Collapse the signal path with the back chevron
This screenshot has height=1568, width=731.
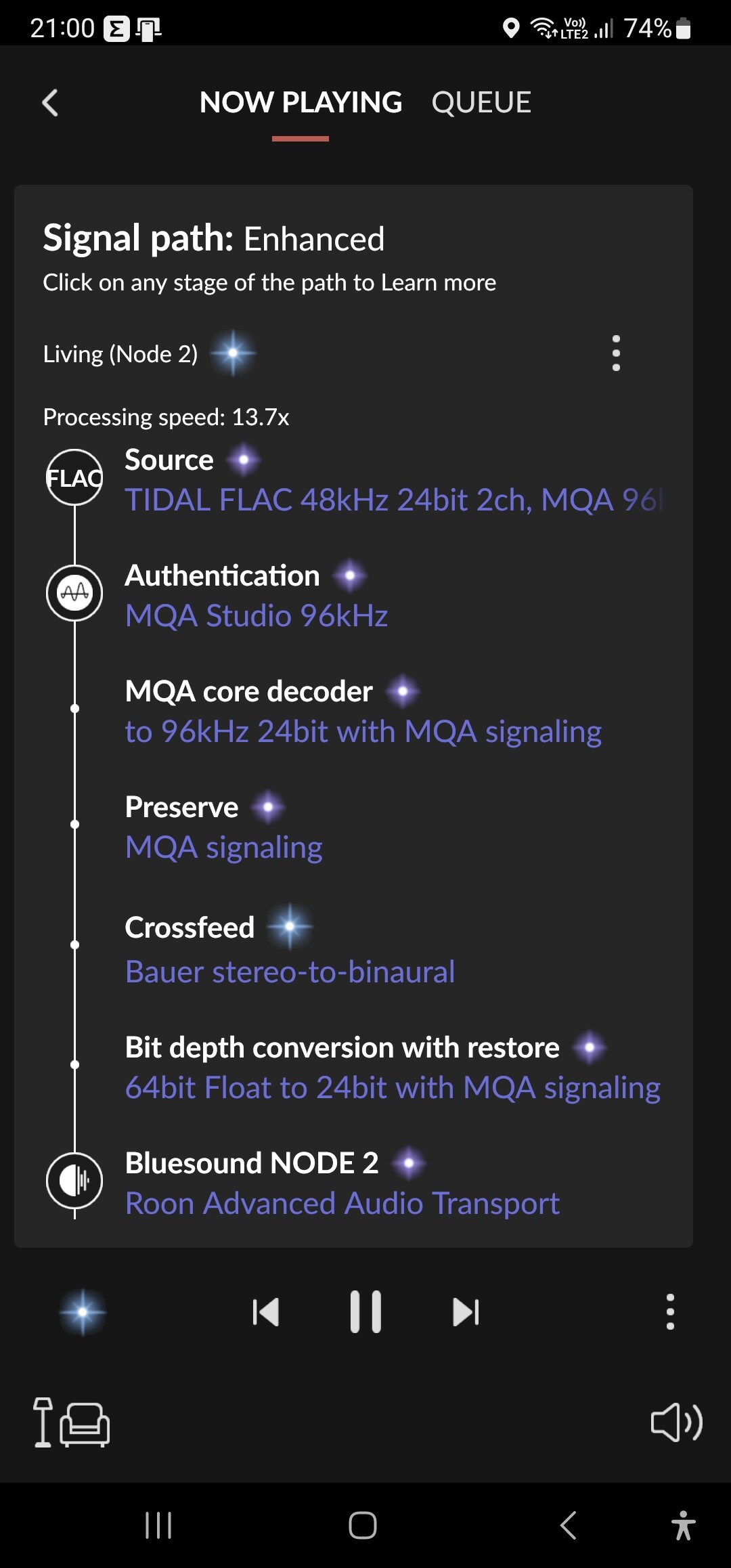[49, 103]
